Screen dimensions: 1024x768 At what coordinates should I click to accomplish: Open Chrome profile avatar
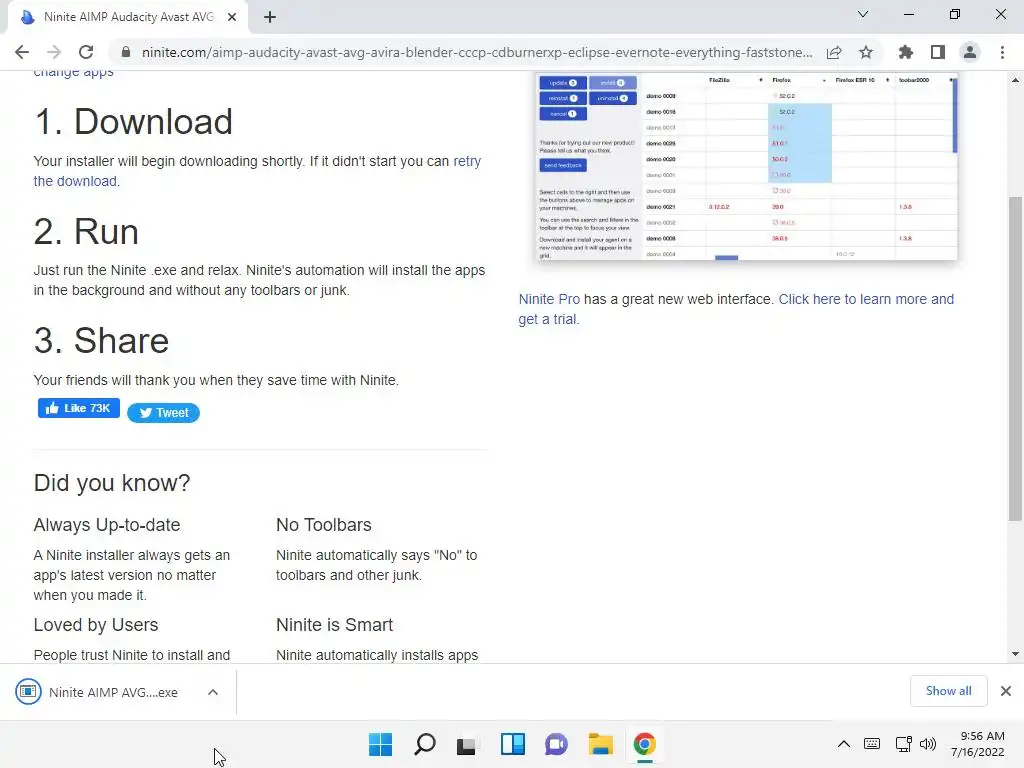pyautogui.click(x=970, y=52)
